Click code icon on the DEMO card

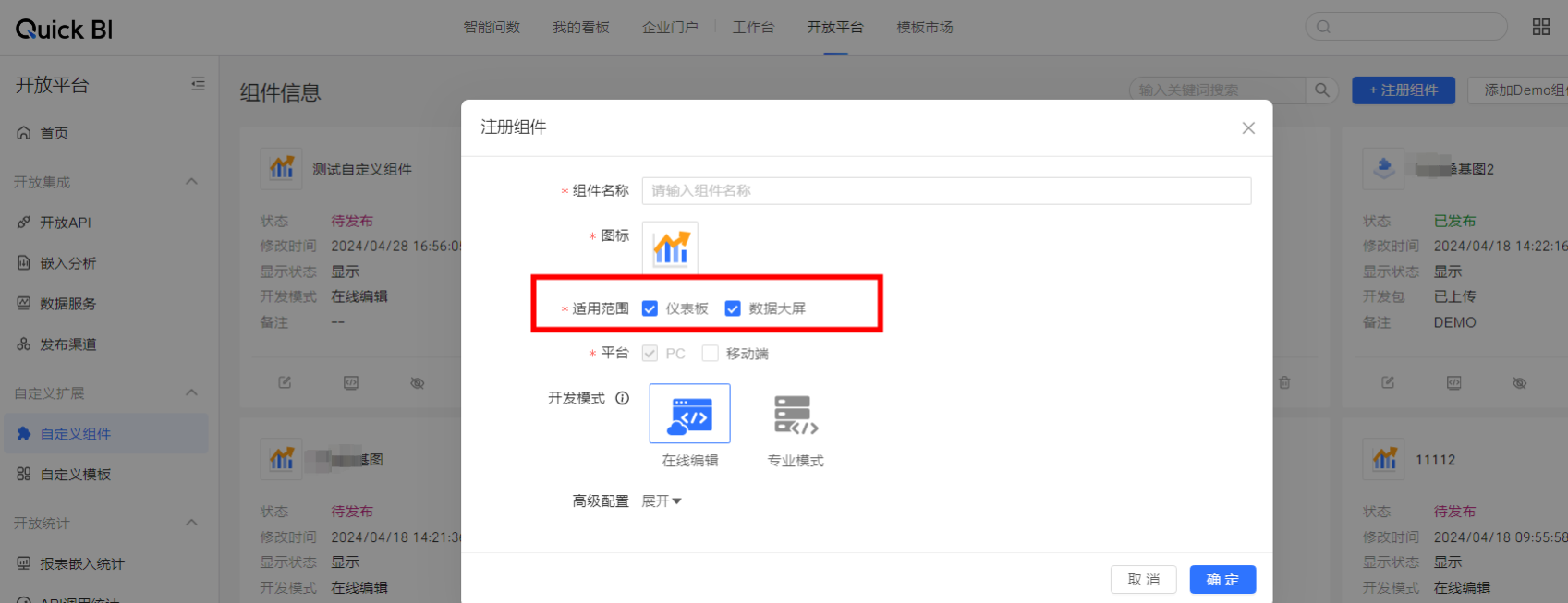[x=1454, y=382]
